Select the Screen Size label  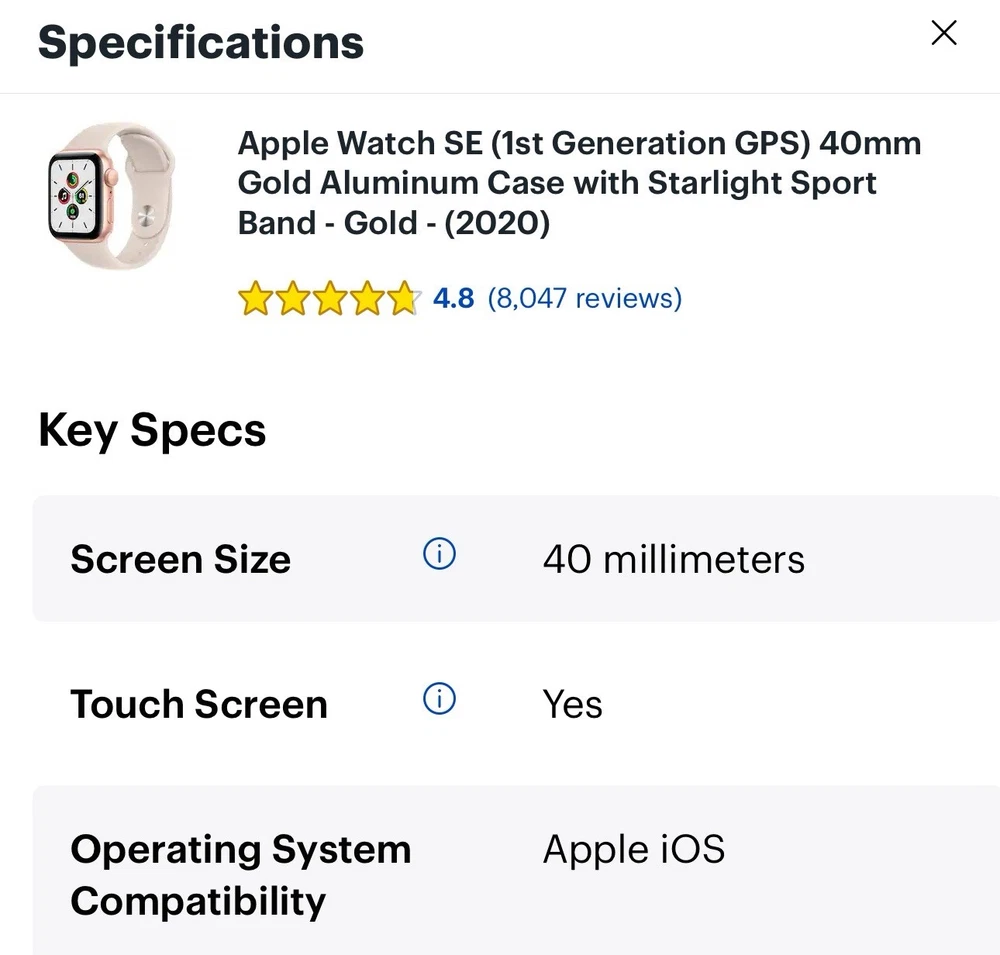(180, 559)
